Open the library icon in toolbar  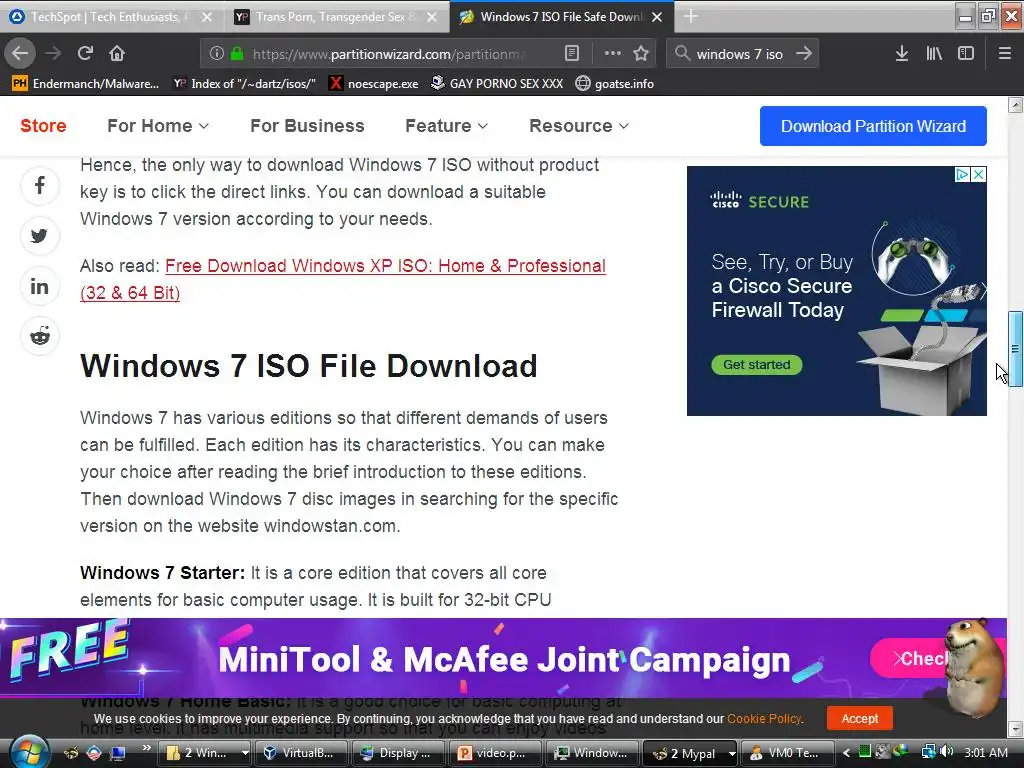(x=934, y=54)
